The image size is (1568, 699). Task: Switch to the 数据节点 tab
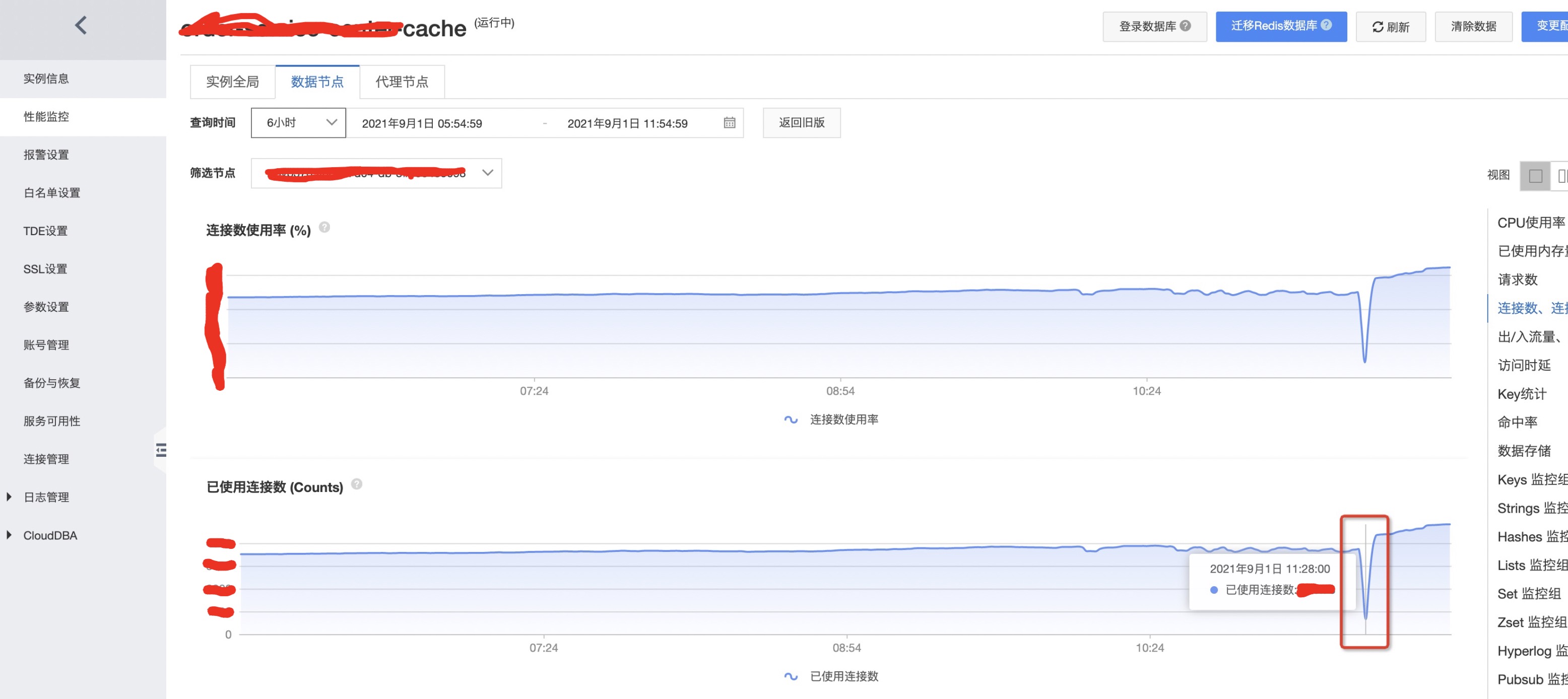(x=317, y=82)
